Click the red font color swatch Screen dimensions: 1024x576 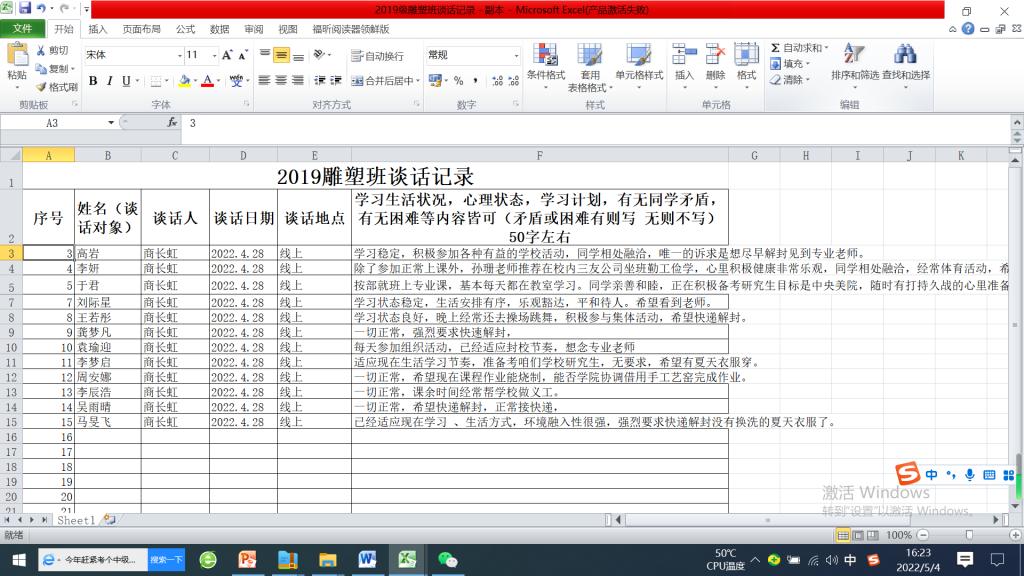pos(207,81)
